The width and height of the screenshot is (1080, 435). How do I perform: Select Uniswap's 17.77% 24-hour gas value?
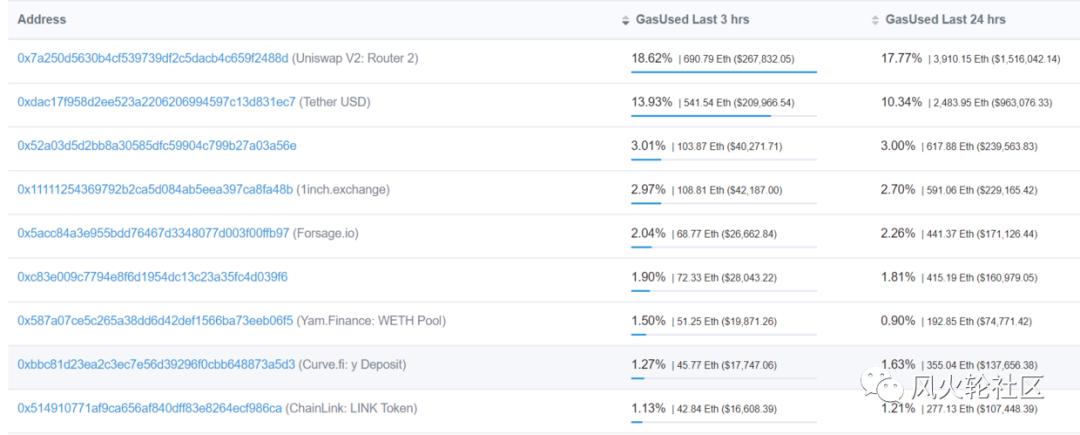coord(901,58)
